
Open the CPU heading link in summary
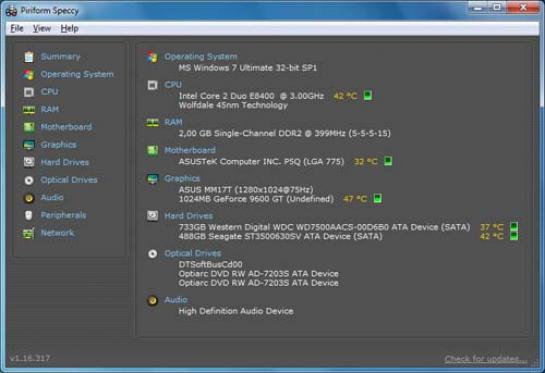pos(173,85)
